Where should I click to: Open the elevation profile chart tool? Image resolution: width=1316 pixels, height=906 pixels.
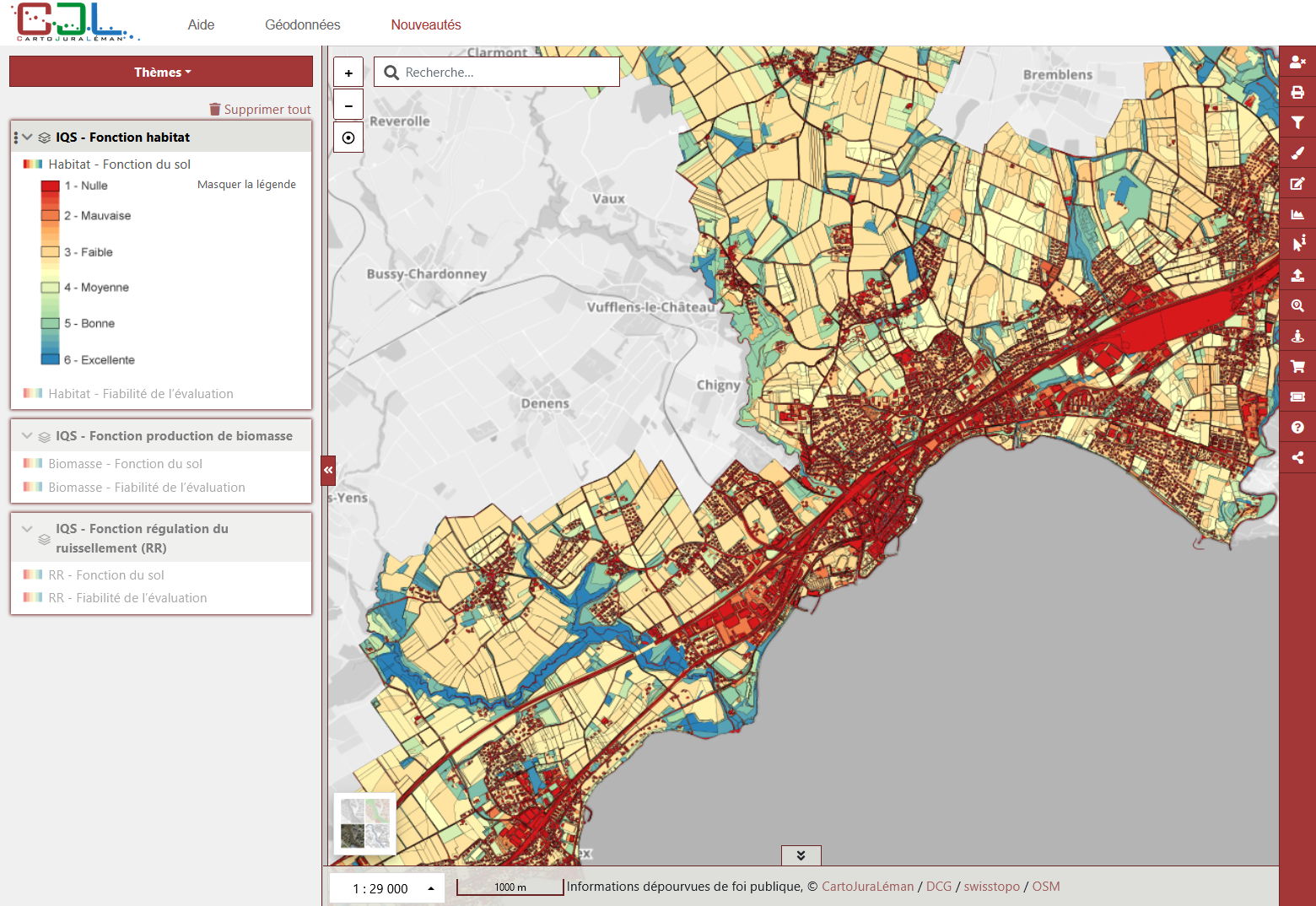pyautogui.click(x=1297, y=214)
